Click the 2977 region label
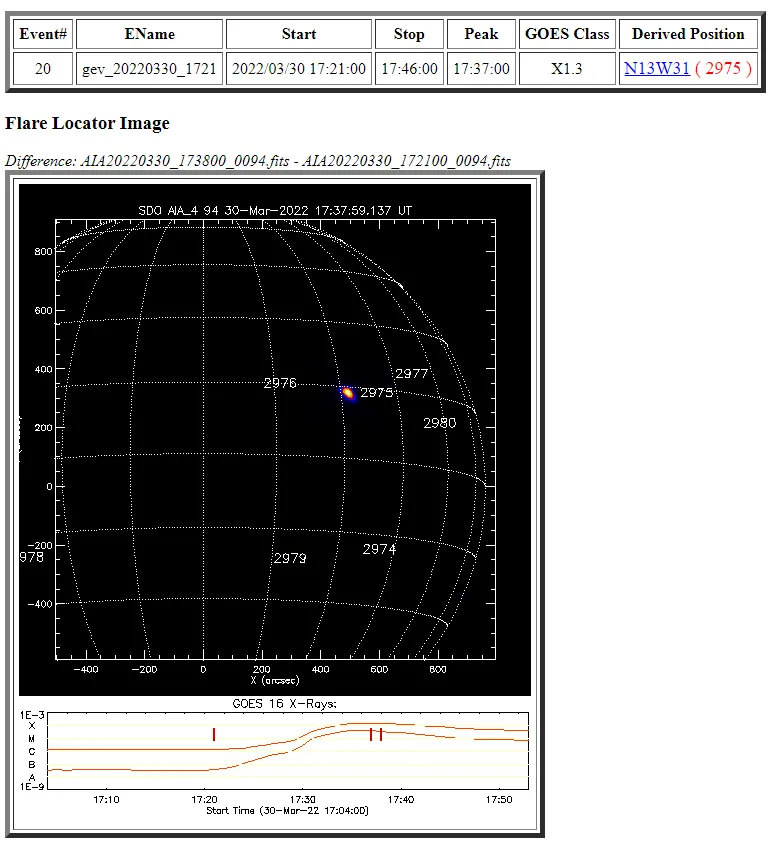This screenshot has width=774, height=849. (x=412, y=374)
